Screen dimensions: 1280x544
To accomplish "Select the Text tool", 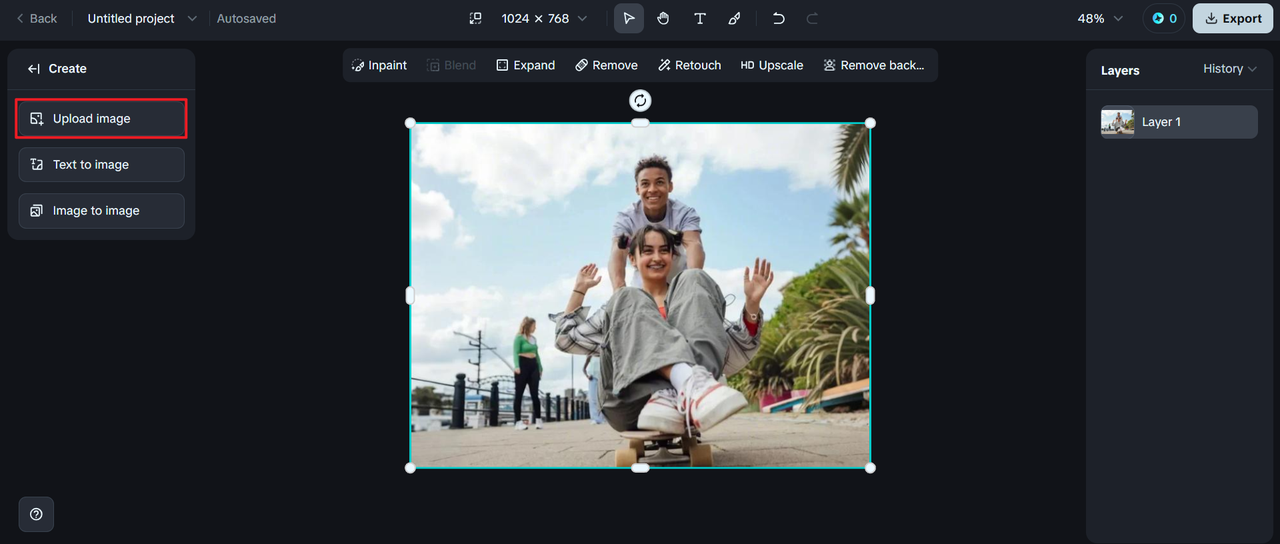I will 699,18.
